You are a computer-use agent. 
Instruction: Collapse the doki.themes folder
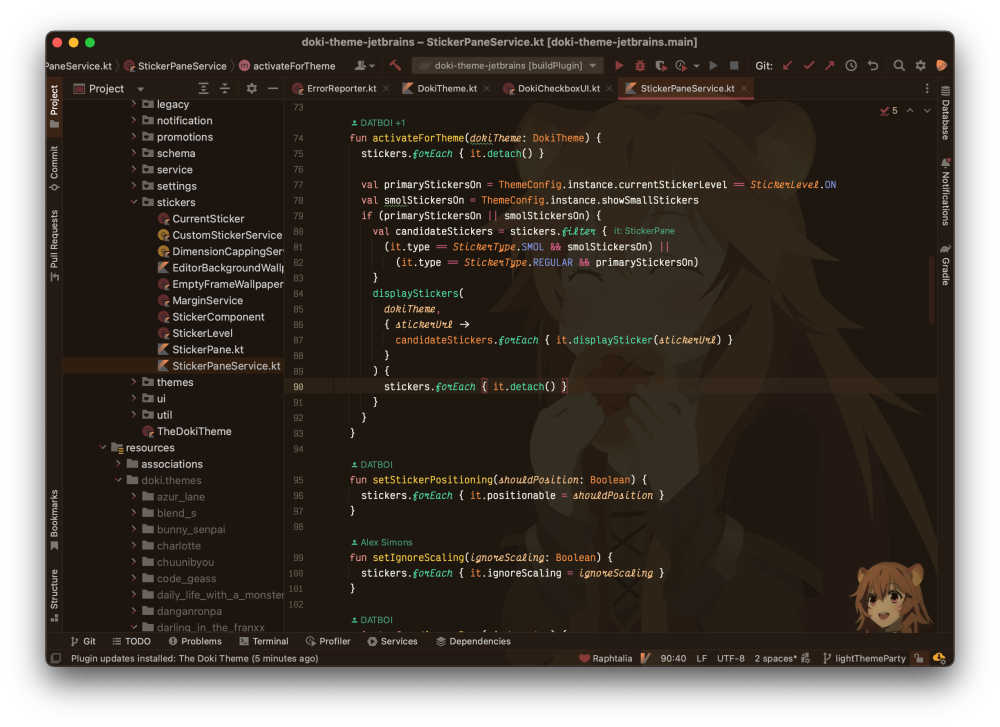[119, 480]
